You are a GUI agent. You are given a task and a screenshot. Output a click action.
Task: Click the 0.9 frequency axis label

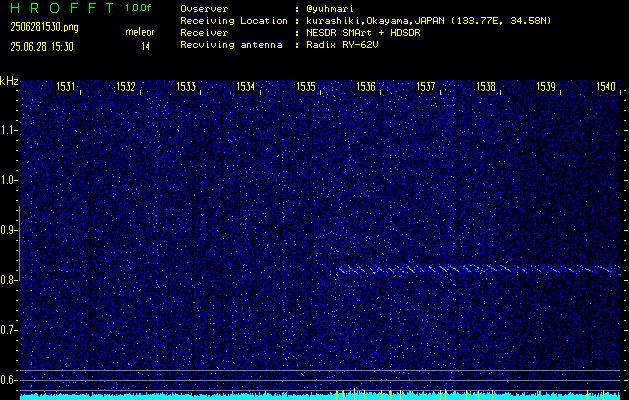[7, 230]
